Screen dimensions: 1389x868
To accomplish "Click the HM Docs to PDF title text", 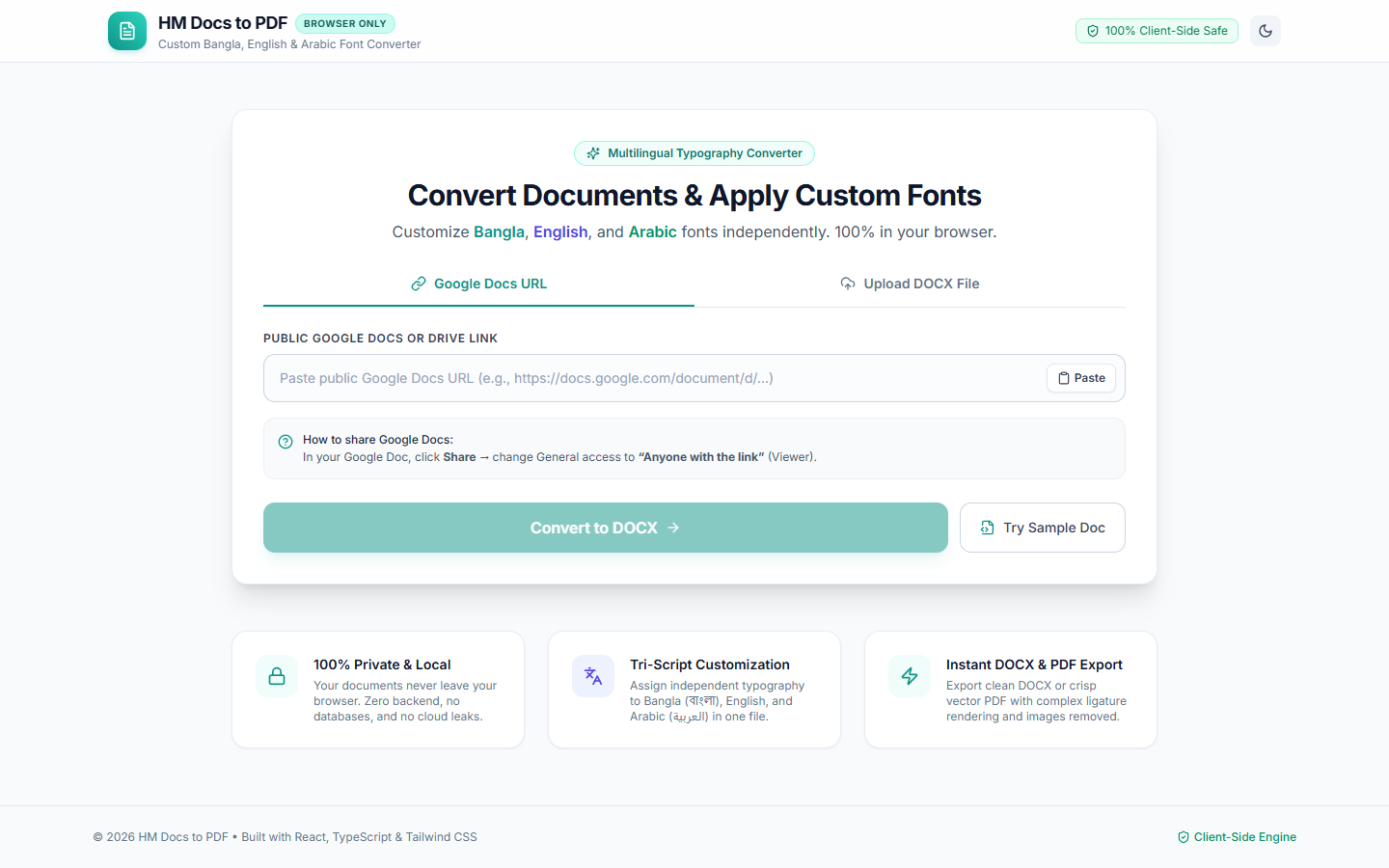I will (x=223, y=23).
